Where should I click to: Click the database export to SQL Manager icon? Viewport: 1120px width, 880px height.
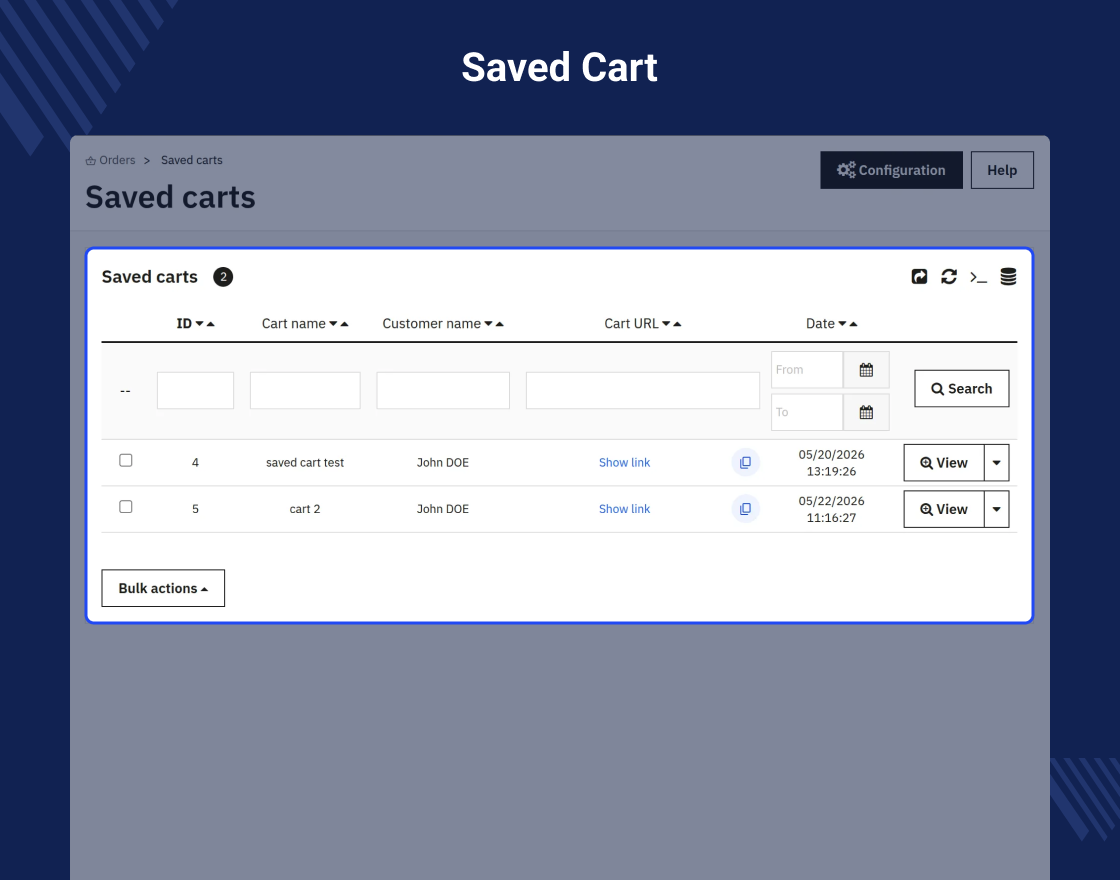(x=1008, y=276)
